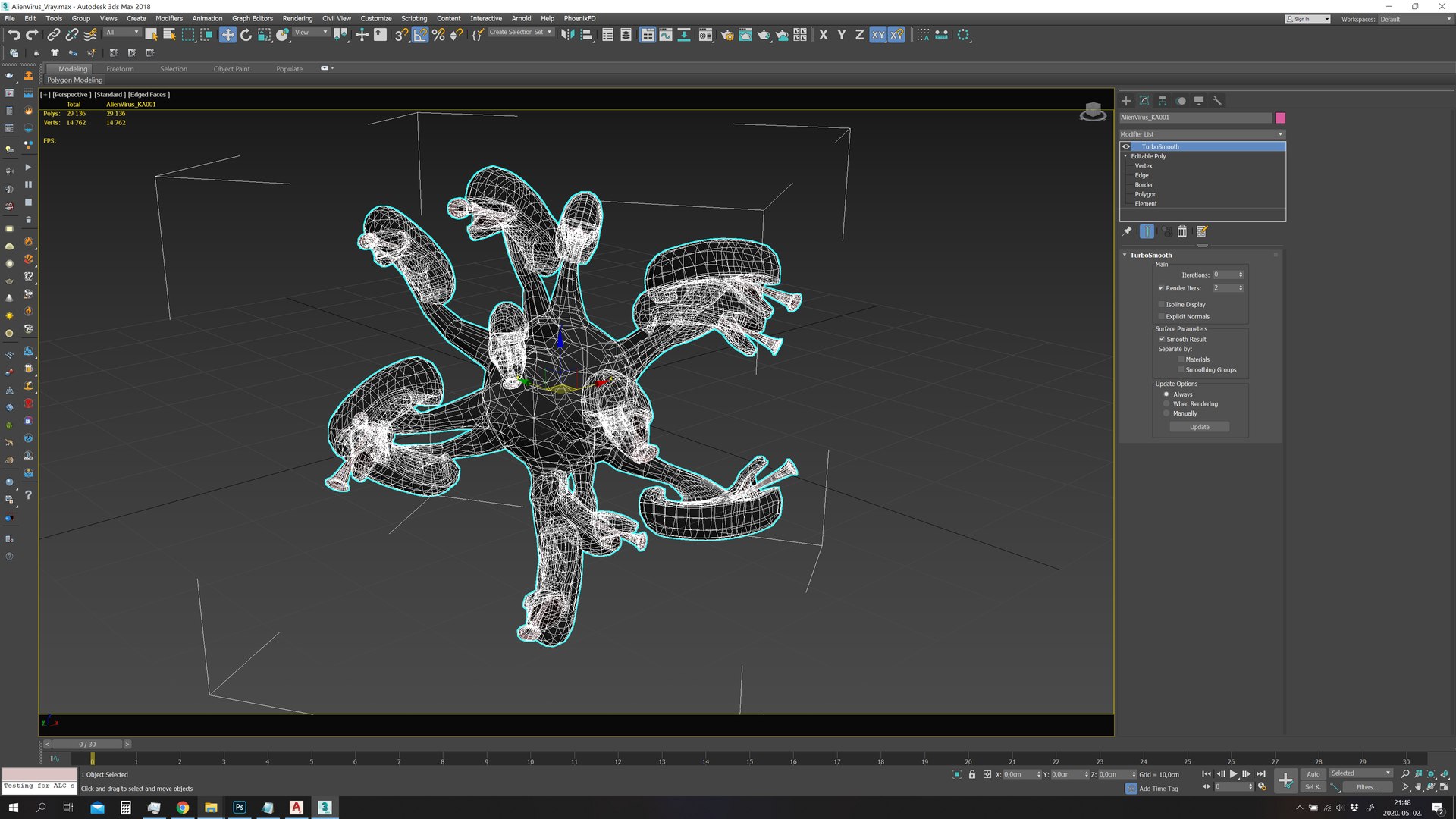
Task: Enable the Isoline Display checkbox
Action: [1161, 304]
